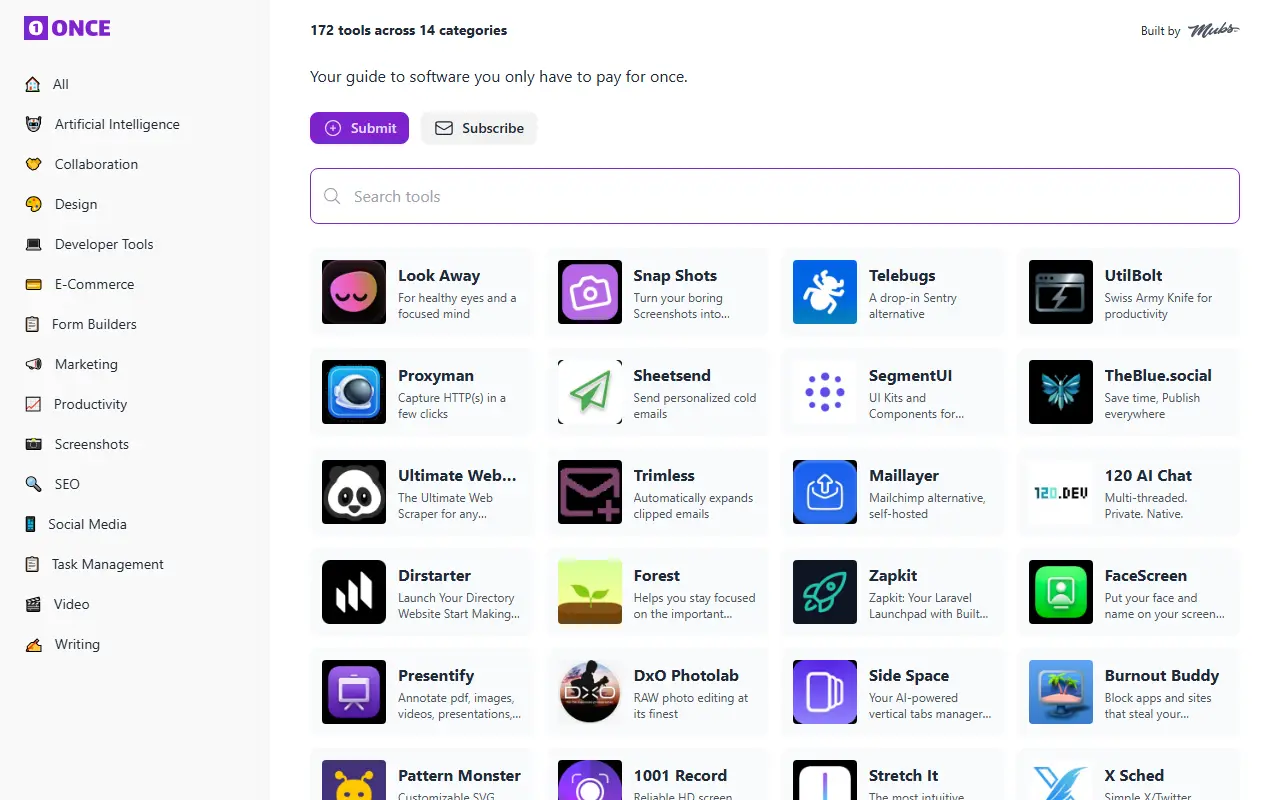Open the UtilBolt terminal icon
This screenshot has width=1280, height=800.
coord(1061,292)
